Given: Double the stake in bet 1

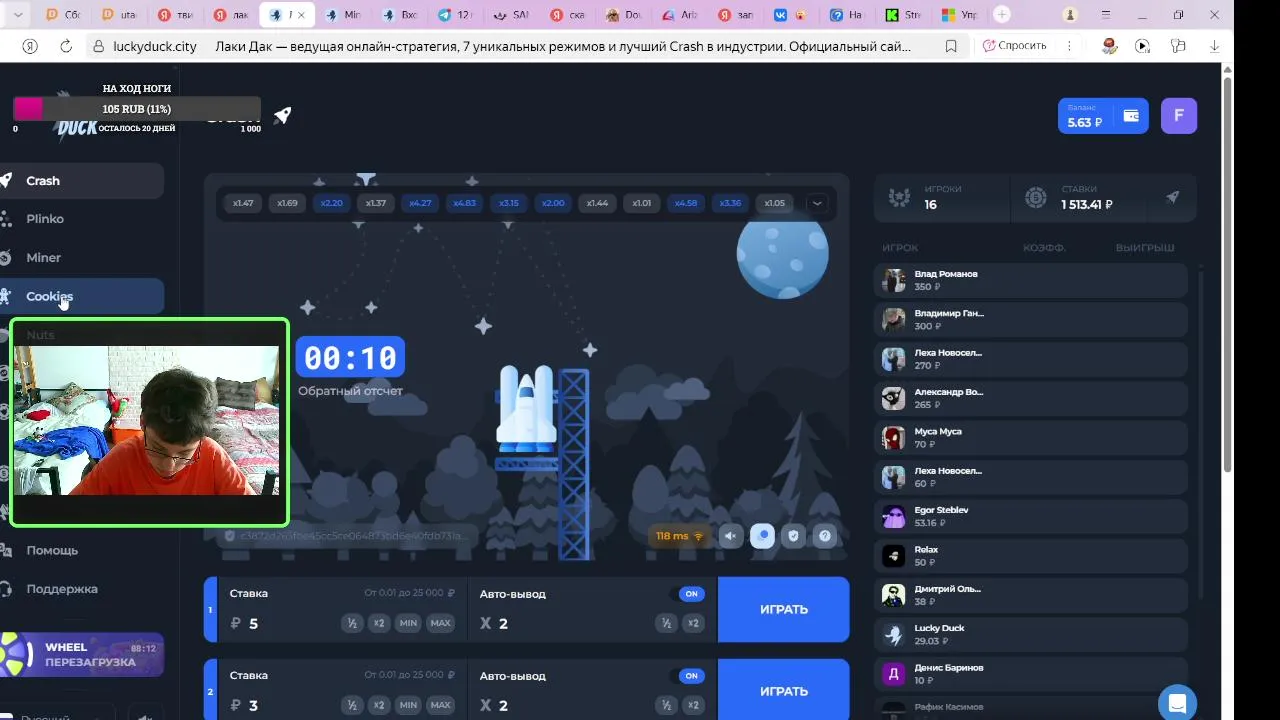Looking at the screenshot, I should click(379, 623).
